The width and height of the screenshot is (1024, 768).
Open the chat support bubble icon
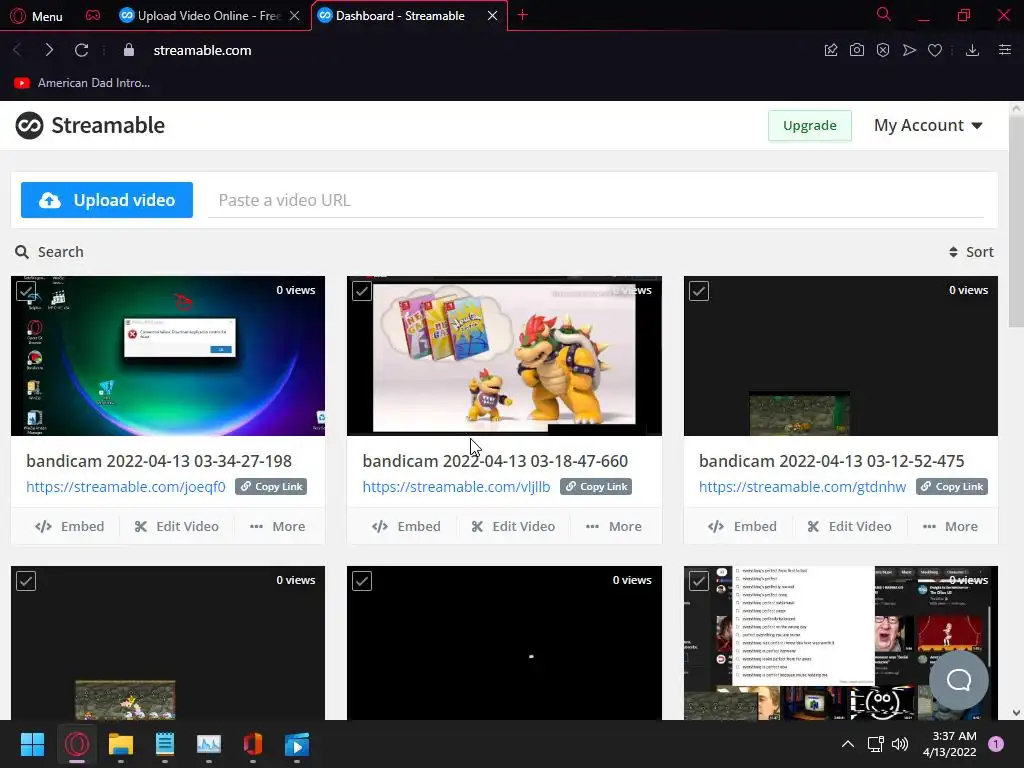959,680
